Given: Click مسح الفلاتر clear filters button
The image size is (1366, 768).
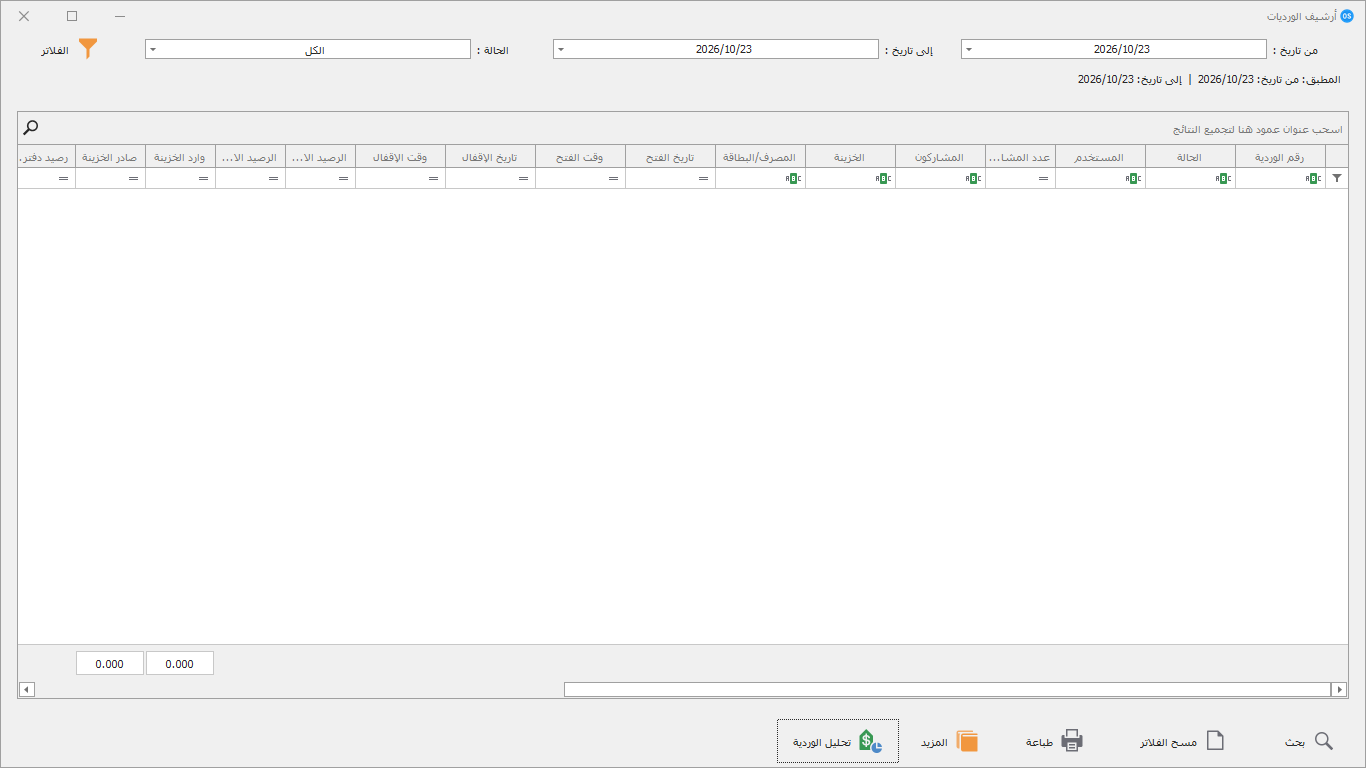Looking at the screenshot, I should click(1183, 741).
